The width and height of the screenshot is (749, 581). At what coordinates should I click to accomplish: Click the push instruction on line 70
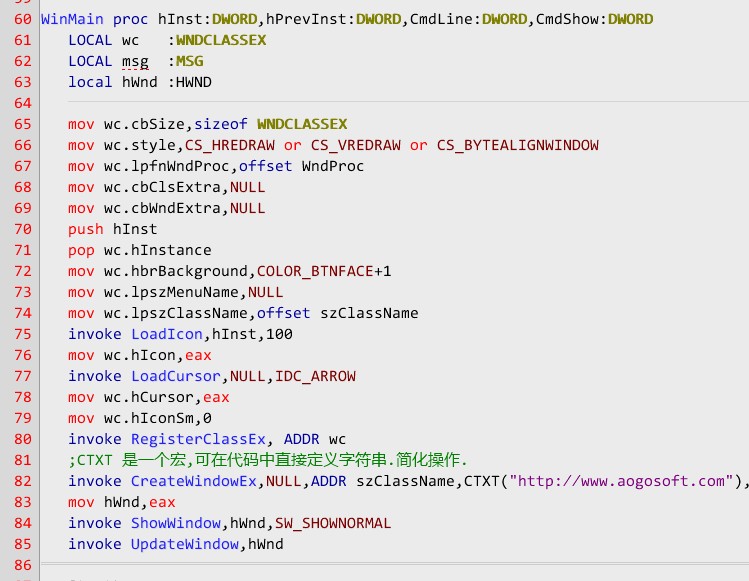click(86, 229)
